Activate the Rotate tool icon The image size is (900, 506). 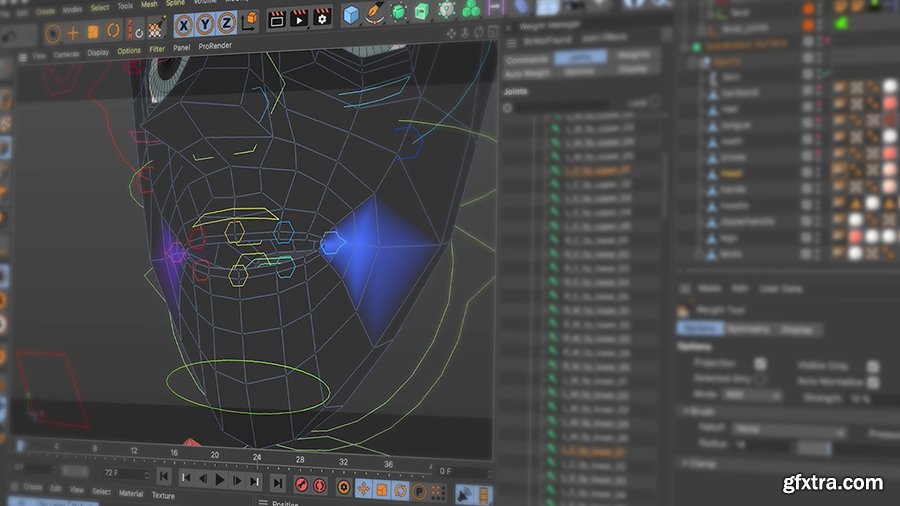coord(115,32)
